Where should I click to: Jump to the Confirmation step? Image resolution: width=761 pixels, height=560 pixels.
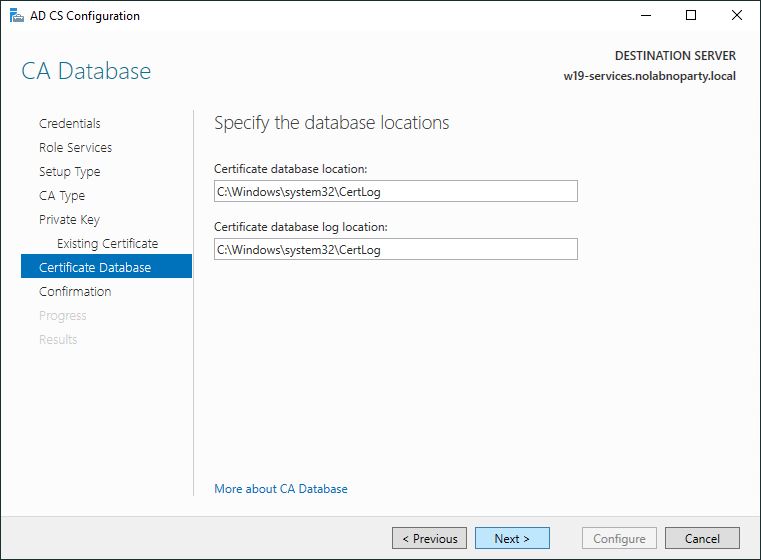(75, 292)
